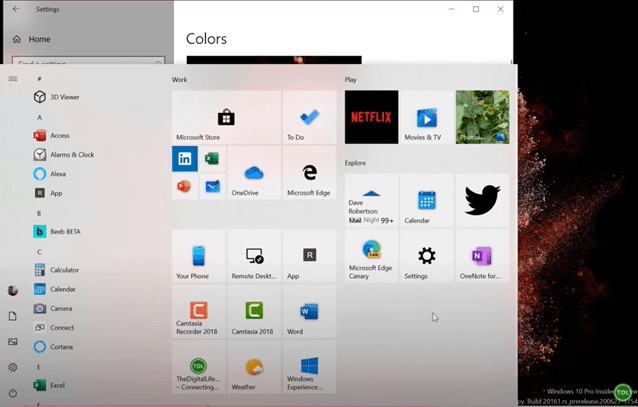Open the TheDigitalLife tile
Viewport: 638px width, 407px height.
coord(199,367)
